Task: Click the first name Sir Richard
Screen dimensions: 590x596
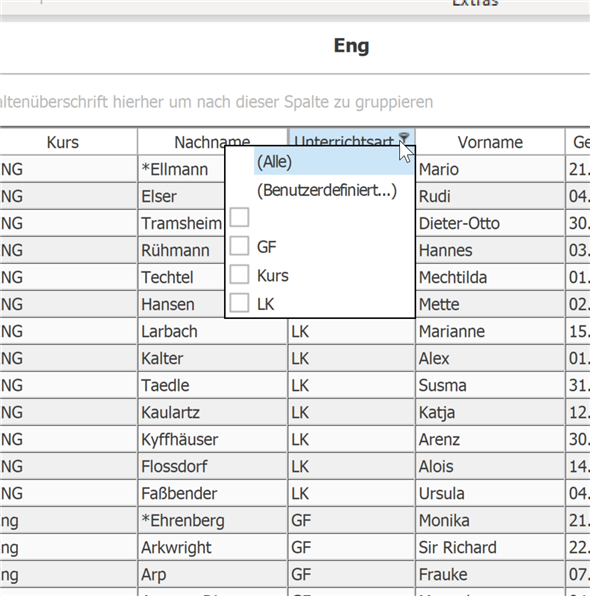Action: pyautogui.click(x=457, y=547)
